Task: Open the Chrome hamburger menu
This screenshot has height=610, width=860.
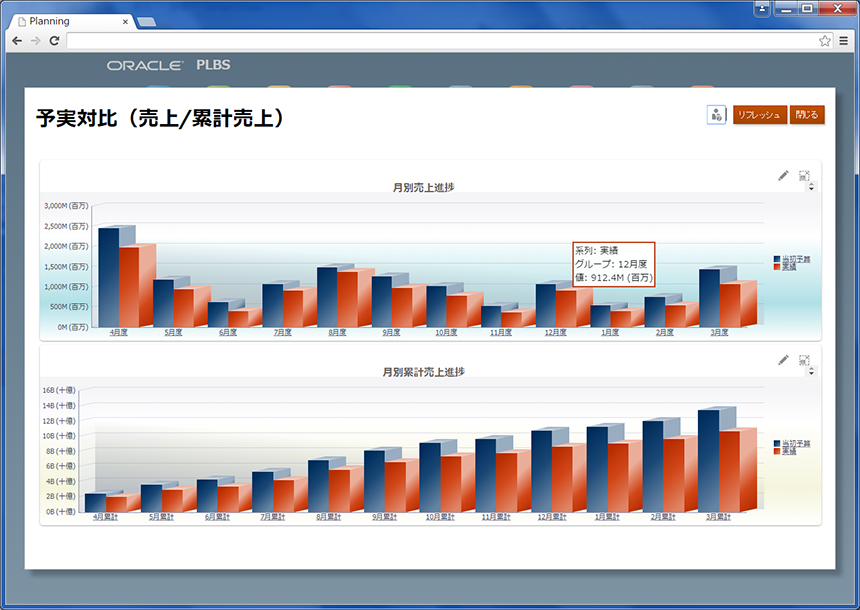Action: [843, 41]
